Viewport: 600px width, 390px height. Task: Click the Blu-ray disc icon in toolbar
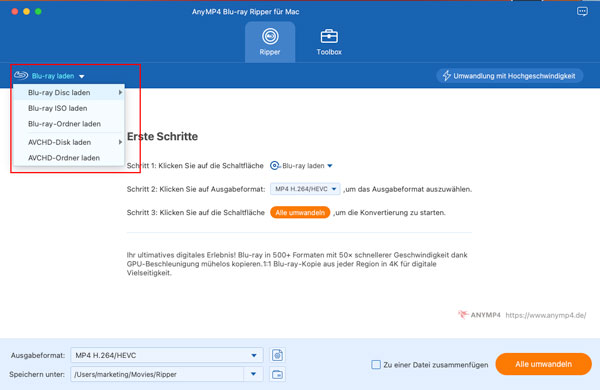click(21, 75)
